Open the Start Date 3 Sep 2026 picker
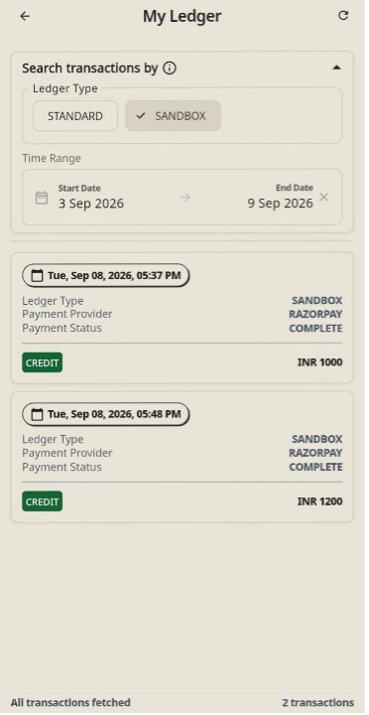This screenshot has width=369, height=715. (91, 197)
